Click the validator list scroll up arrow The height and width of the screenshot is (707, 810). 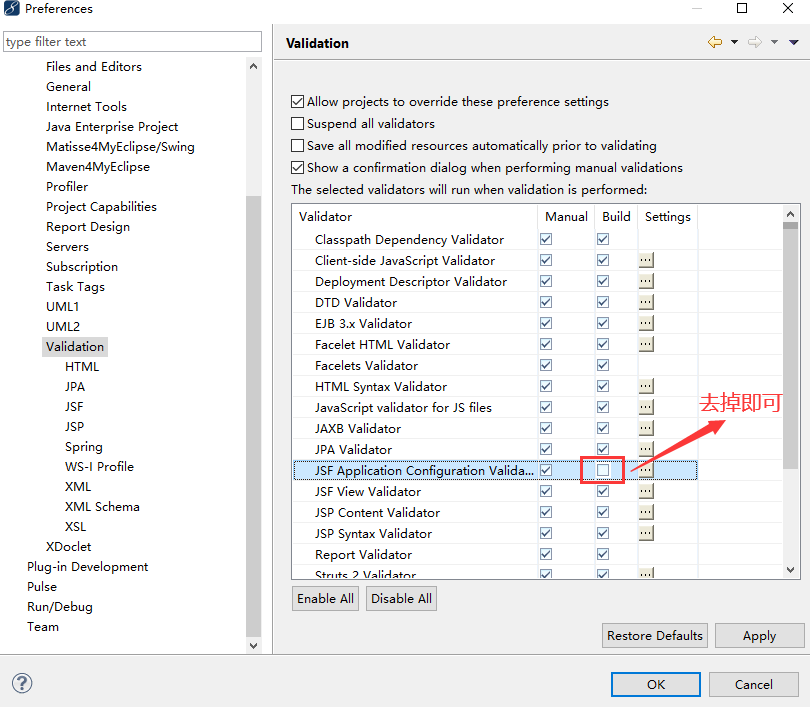[x=790, y=213]
